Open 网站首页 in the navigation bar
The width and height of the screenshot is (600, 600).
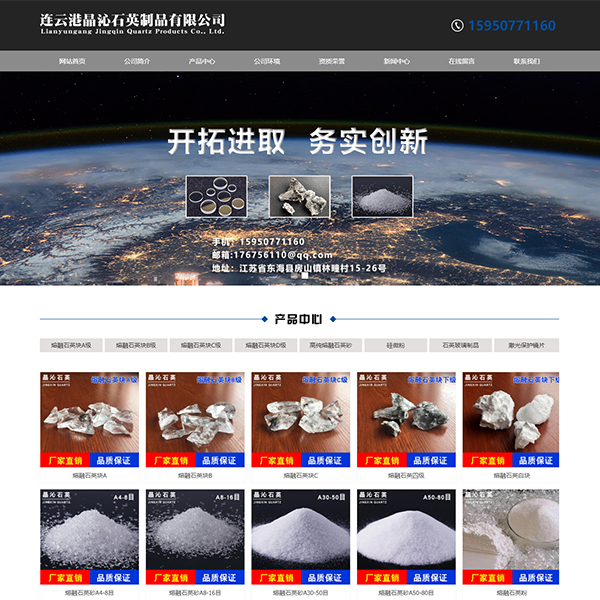72,61
